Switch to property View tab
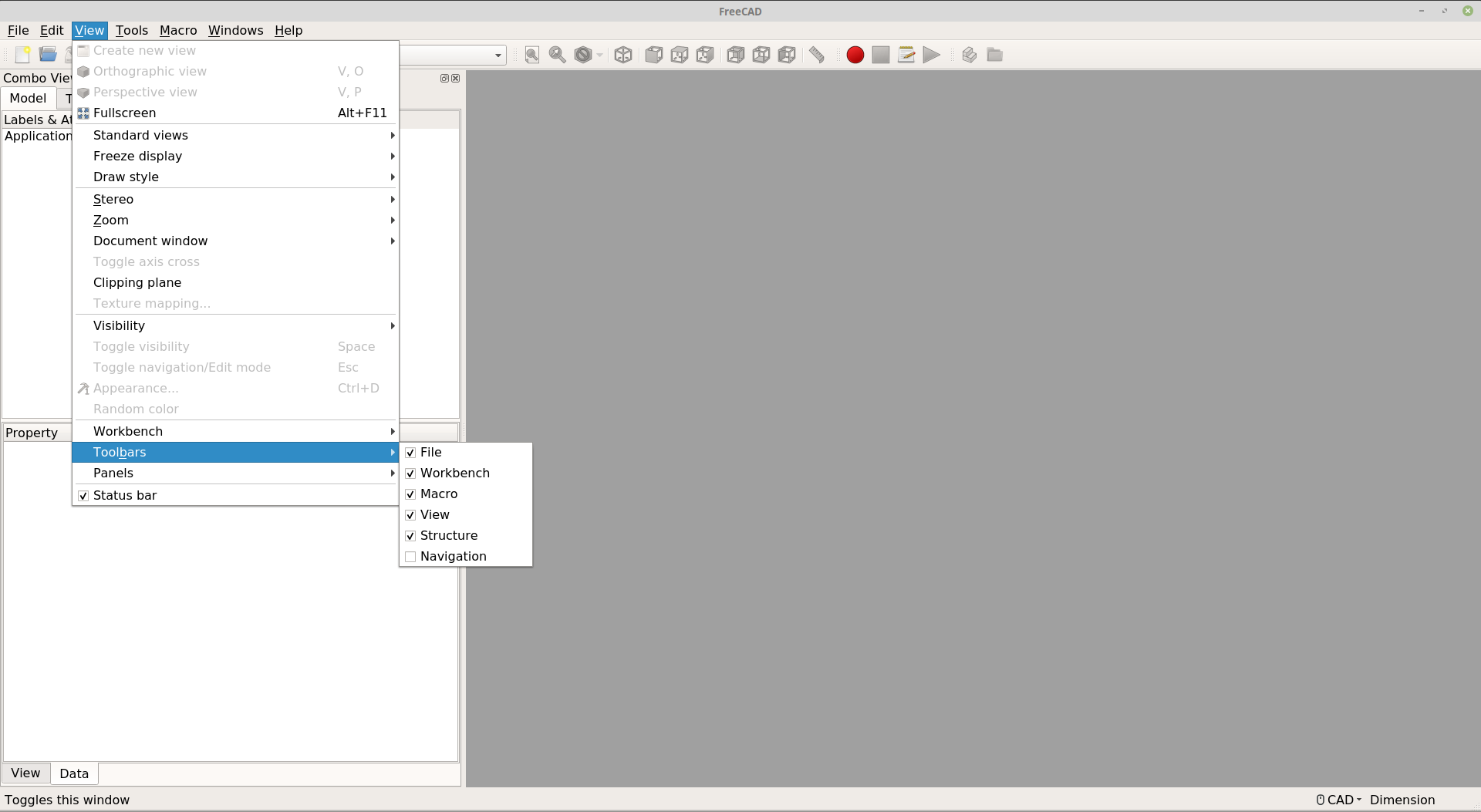This screenshot has width=1481, height=812. click(x=25, y=773)
